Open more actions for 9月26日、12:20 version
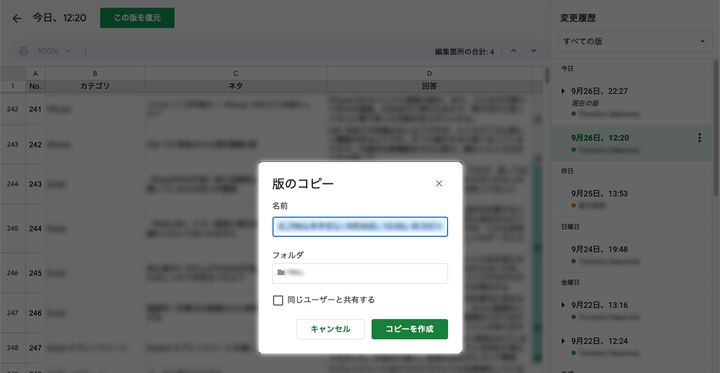 tap(699, 138)
